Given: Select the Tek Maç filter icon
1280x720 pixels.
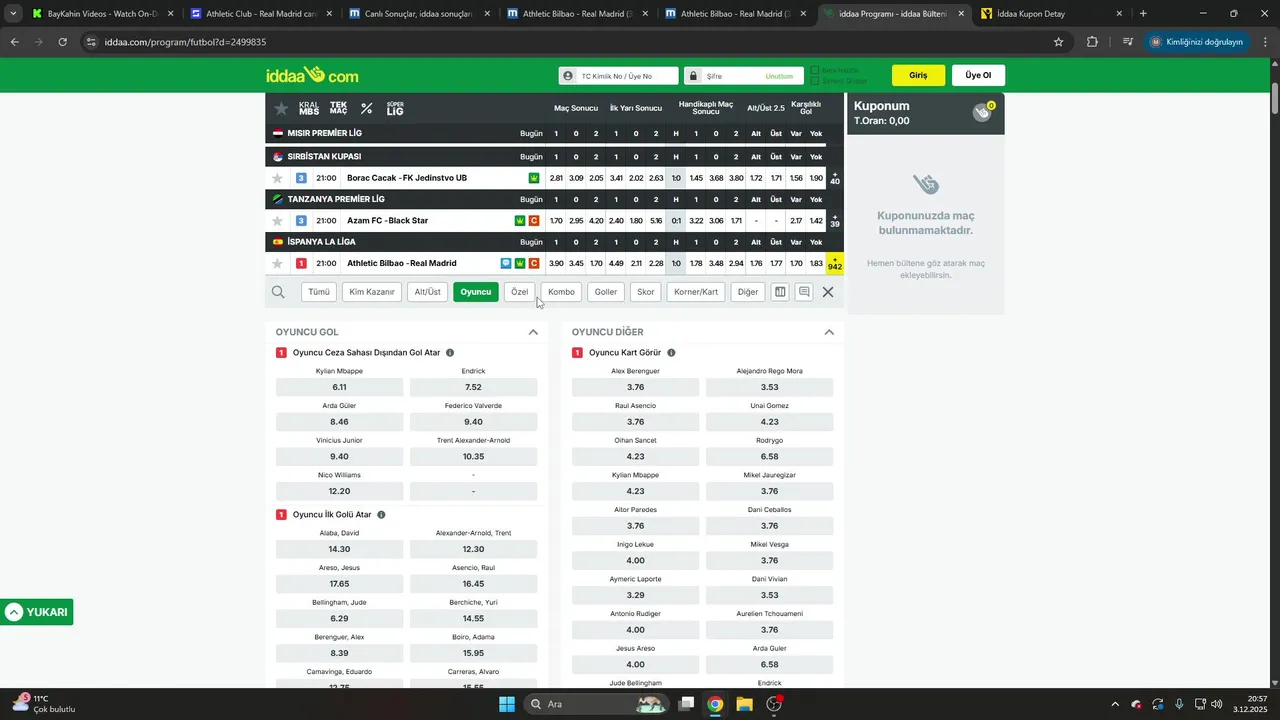Looking at the screenshot, I should point(339,108).
